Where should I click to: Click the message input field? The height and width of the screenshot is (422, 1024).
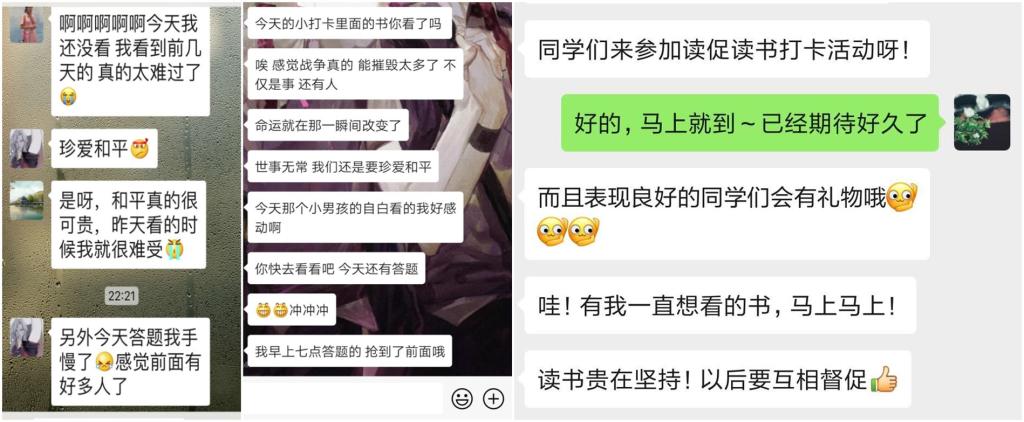(343, 398)
